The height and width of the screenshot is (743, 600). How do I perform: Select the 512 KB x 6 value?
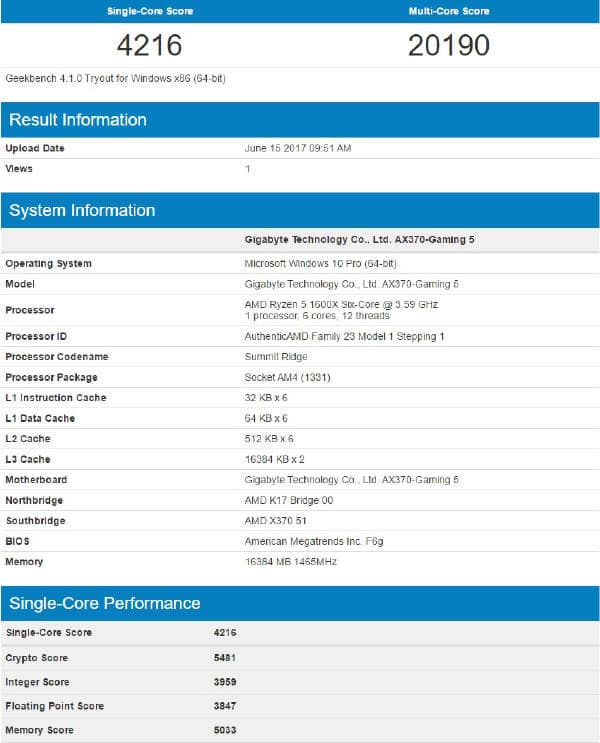coord(269,439)
